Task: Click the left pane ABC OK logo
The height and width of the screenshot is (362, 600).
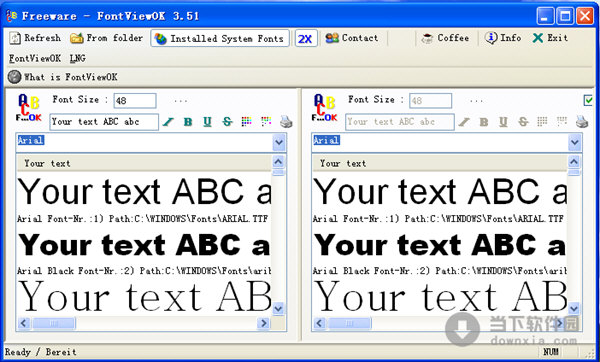Action: (29, 108)
